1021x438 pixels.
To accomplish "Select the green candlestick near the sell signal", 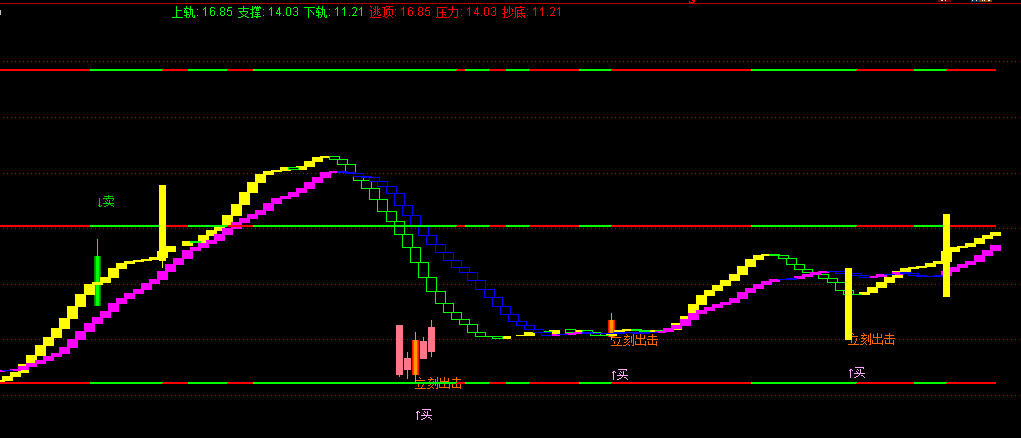I will coord(97,279).
